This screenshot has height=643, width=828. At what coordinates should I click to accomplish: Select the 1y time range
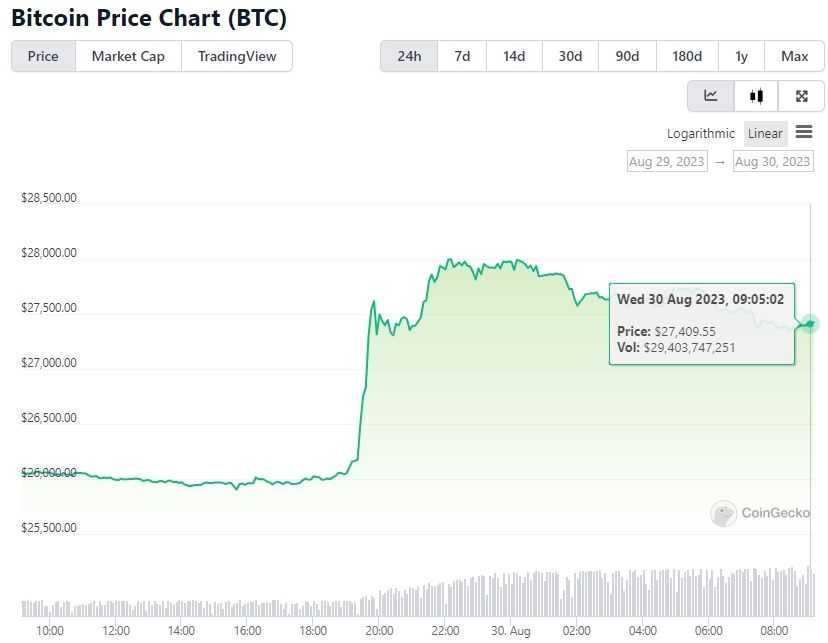741,56
